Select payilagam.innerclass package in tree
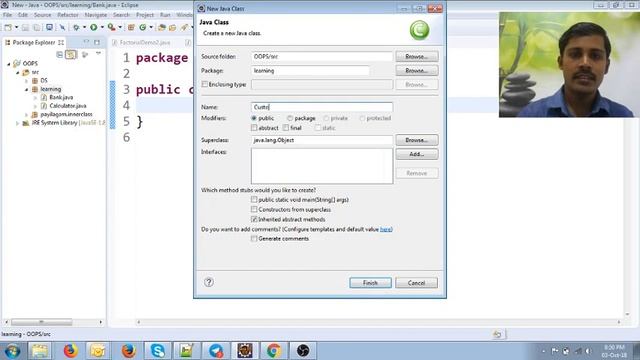Image resolution: width=640 pixels, height=360 pixels. [67, 114]
